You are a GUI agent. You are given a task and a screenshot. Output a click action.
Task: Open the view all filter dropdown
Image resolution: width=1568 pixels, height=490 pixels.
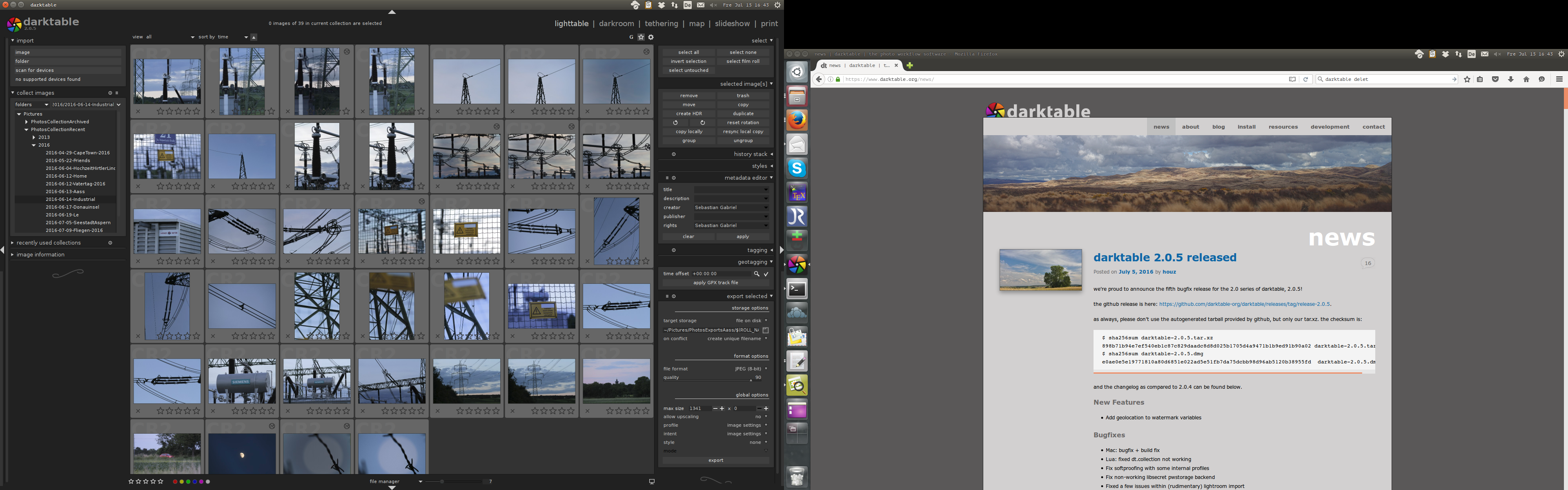(x=170, y=37)
